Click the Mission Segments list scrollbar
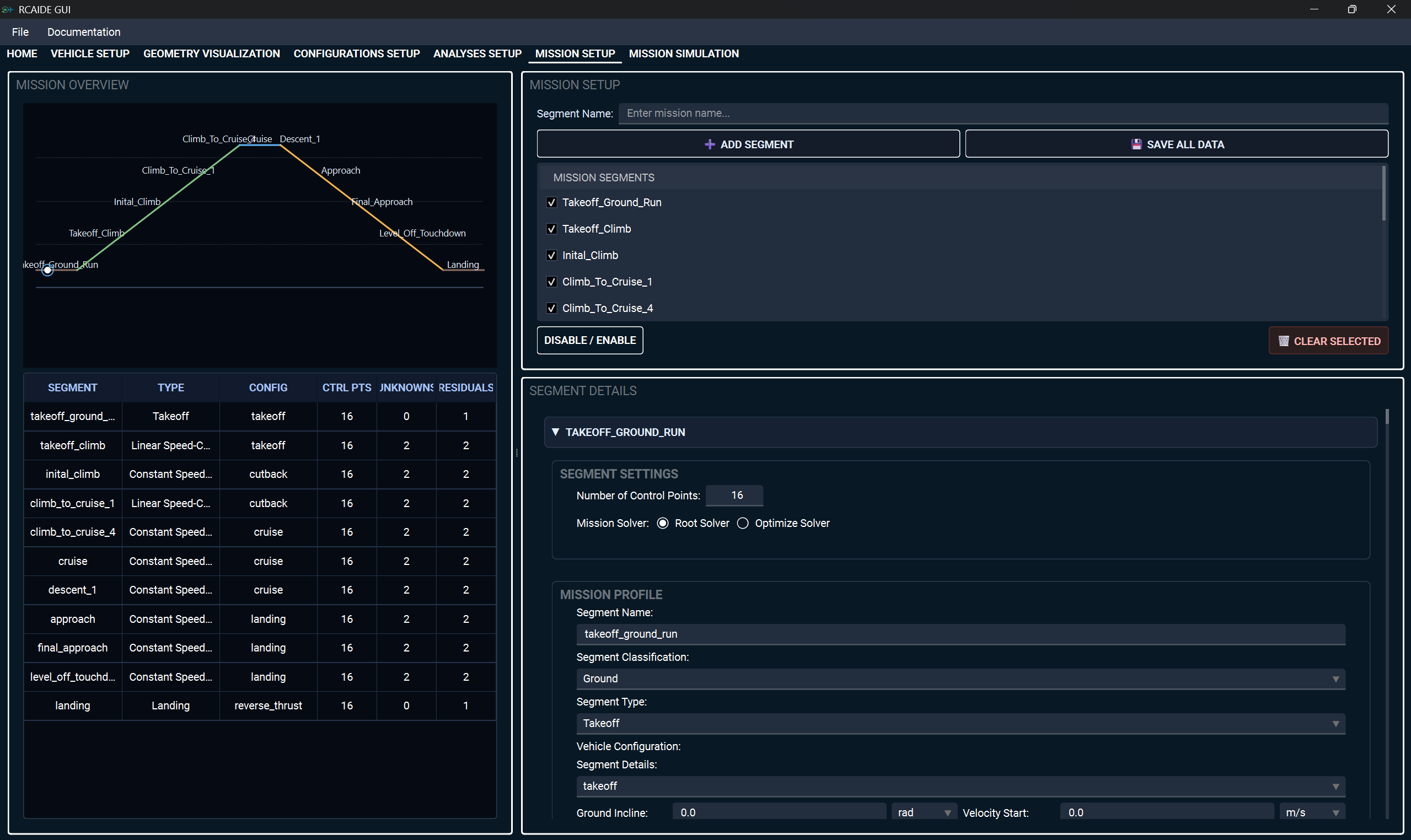The image size is (1411, 840). (x=1383, y=193)
